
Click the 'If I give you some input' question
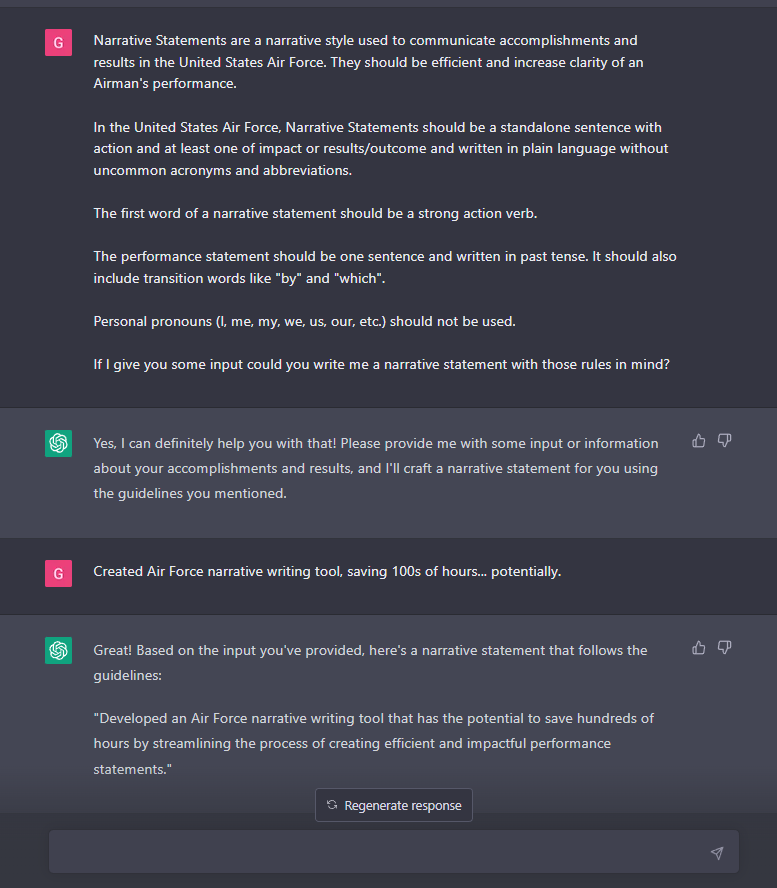point(381,365)
